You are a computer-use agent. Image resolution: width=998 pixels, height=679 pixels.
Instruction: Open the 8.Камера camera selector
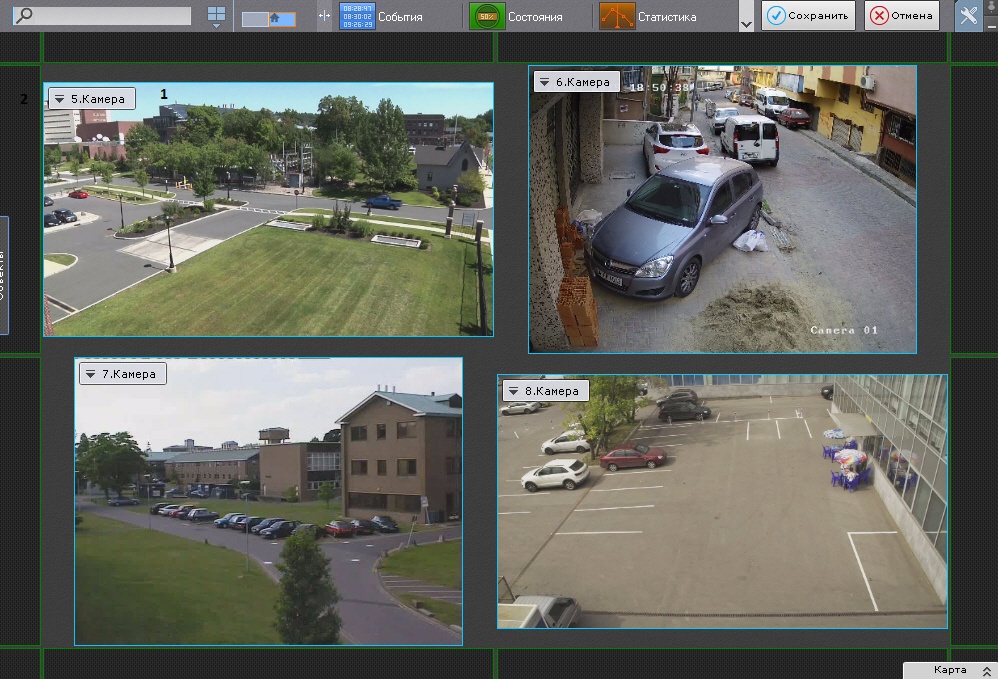[x=514, y=391]
